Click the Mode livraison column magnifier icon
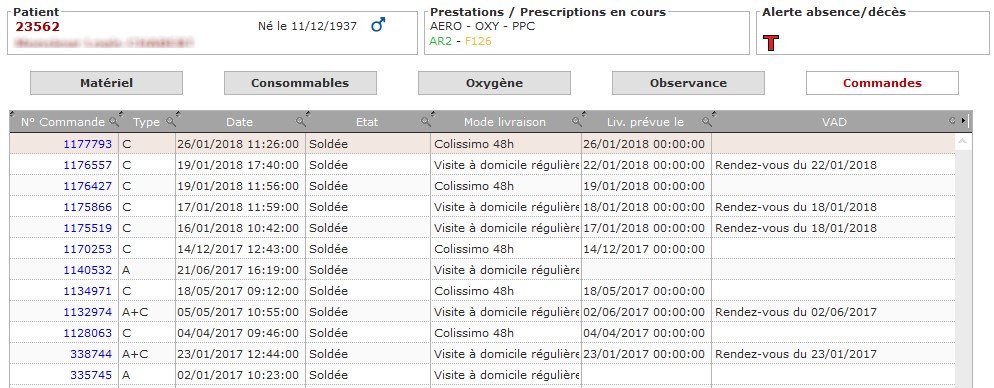994x388 pixels. click(578, 121)
